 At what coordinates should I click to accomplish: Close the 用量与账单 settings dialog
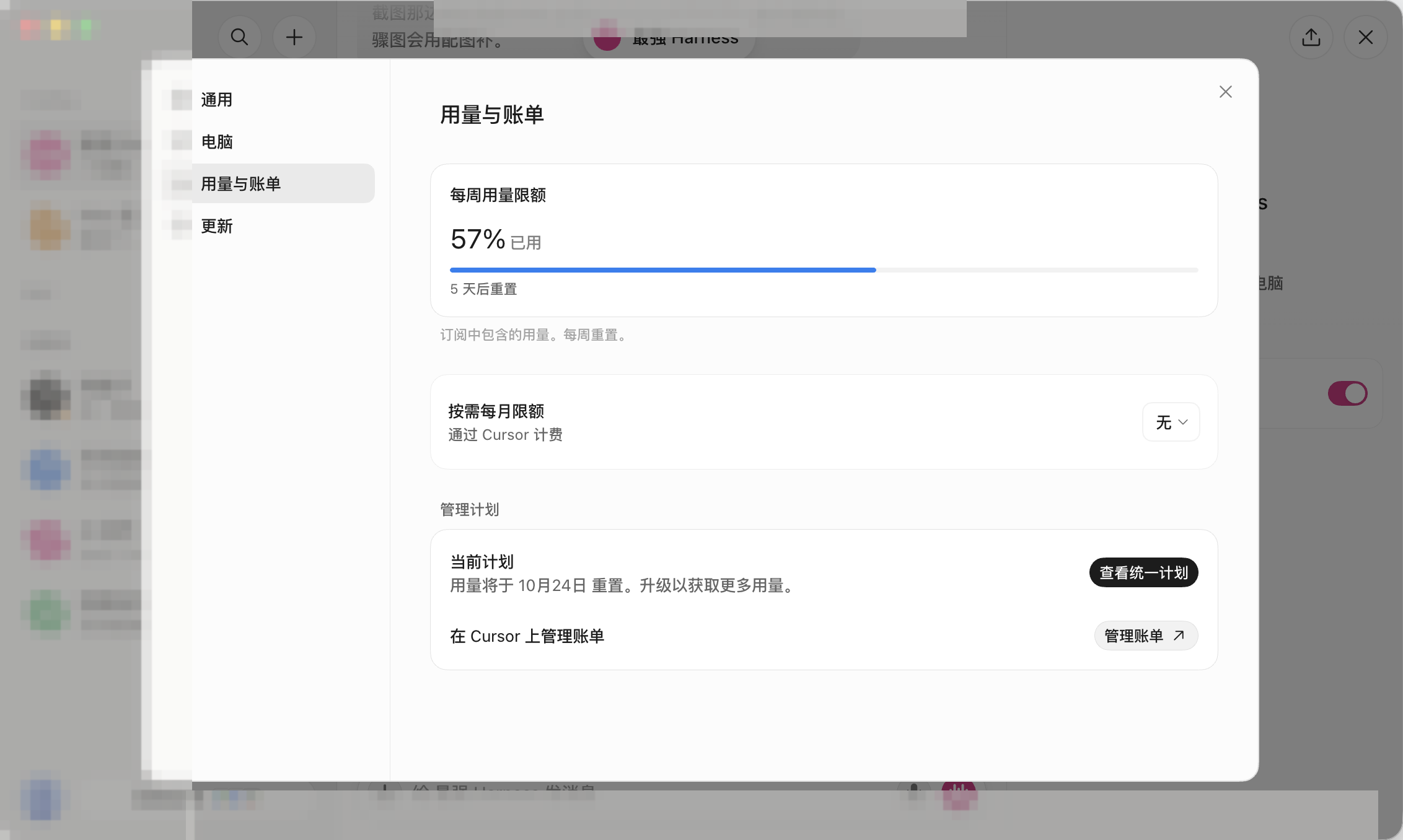click(x=1225, y=92)
